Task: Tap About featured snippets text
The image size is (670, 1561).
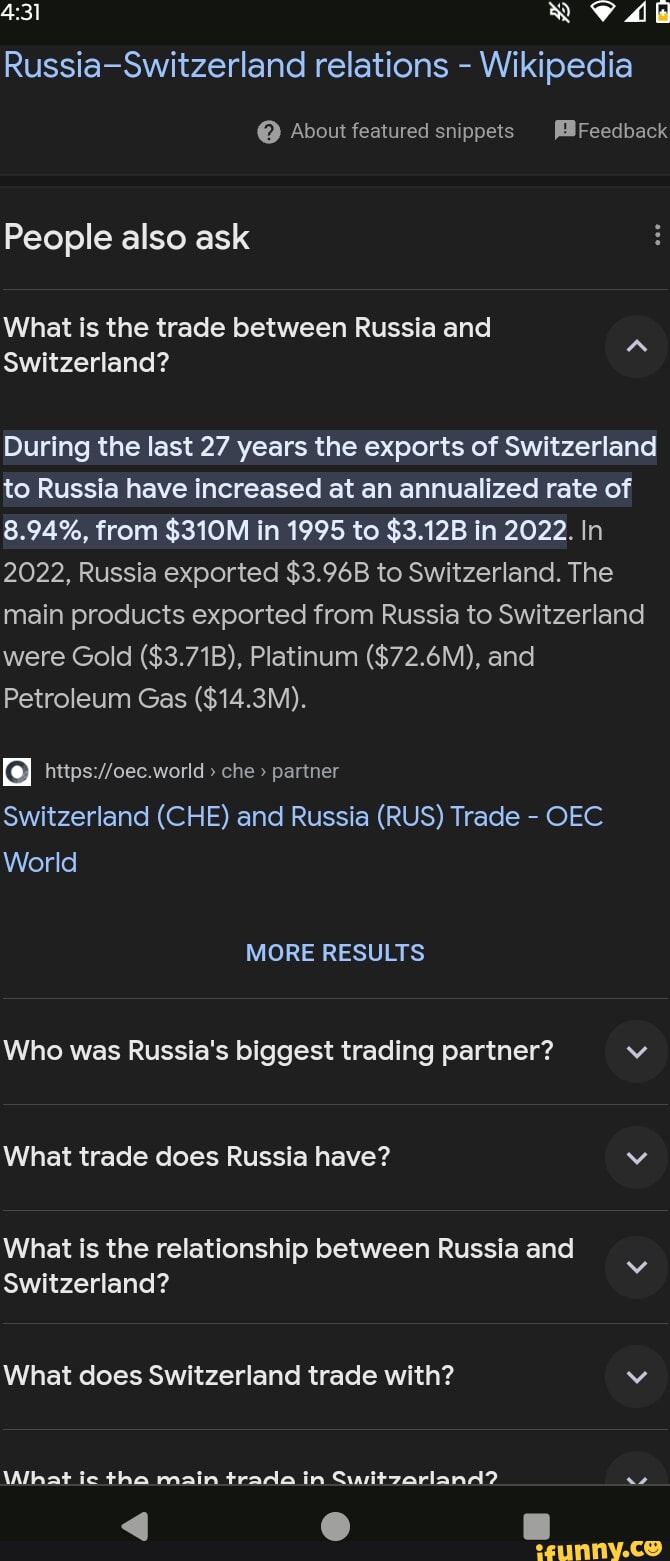Action: 404,131
